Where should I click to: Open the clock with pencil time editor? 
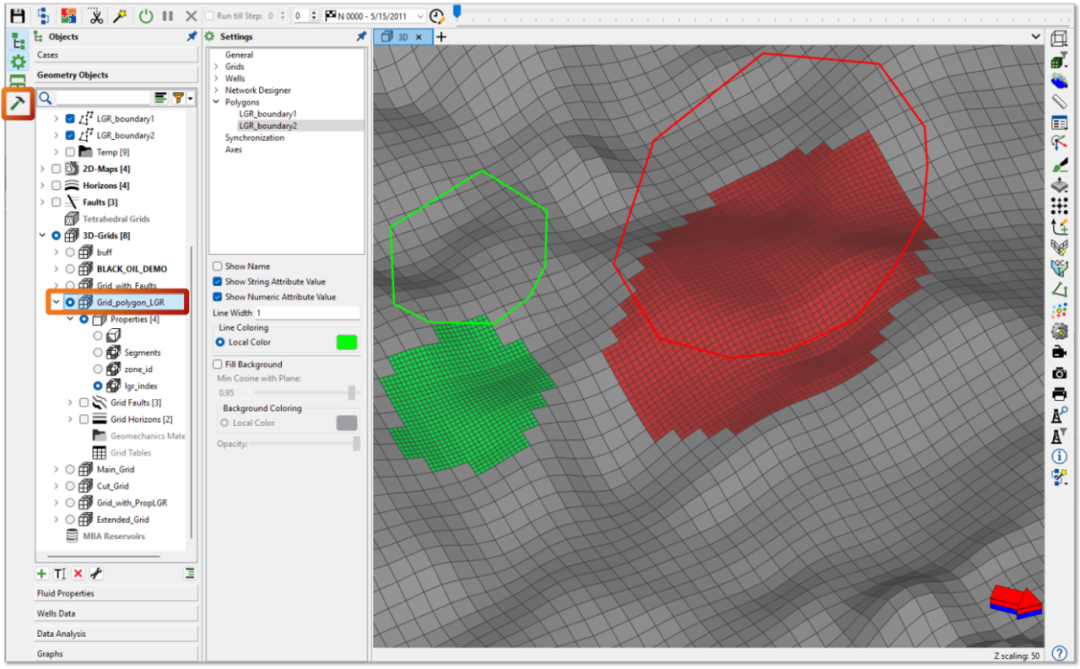pyautogui.click(x=437, y=15)
